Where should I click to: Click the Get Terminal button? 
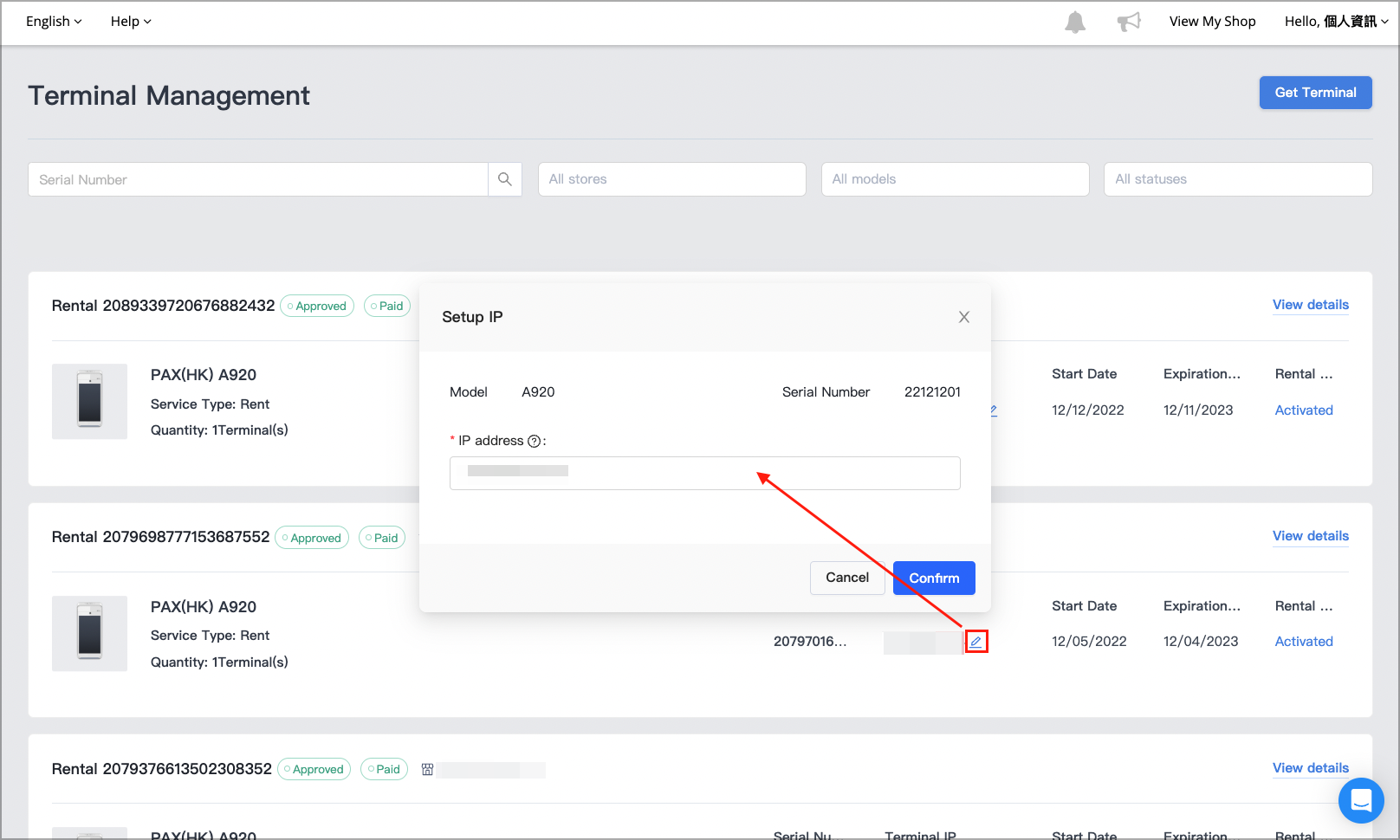1316,93
